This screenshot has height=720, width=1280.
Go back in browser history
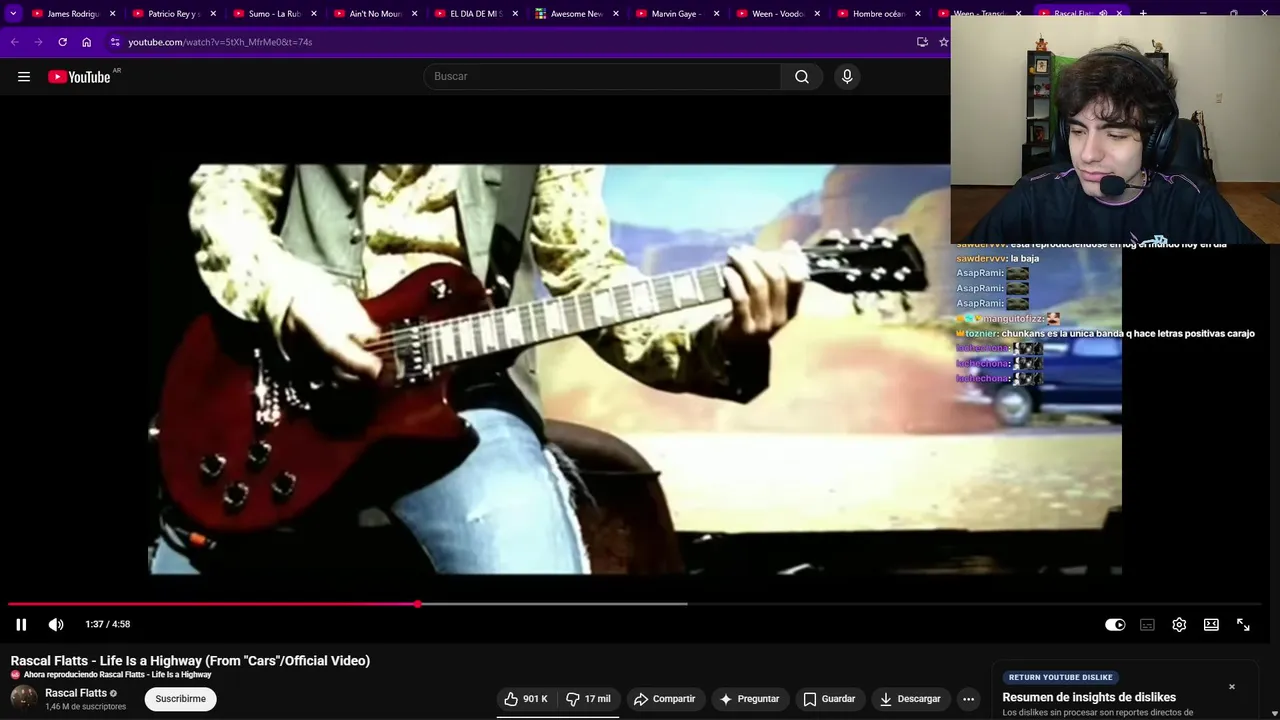14,42
